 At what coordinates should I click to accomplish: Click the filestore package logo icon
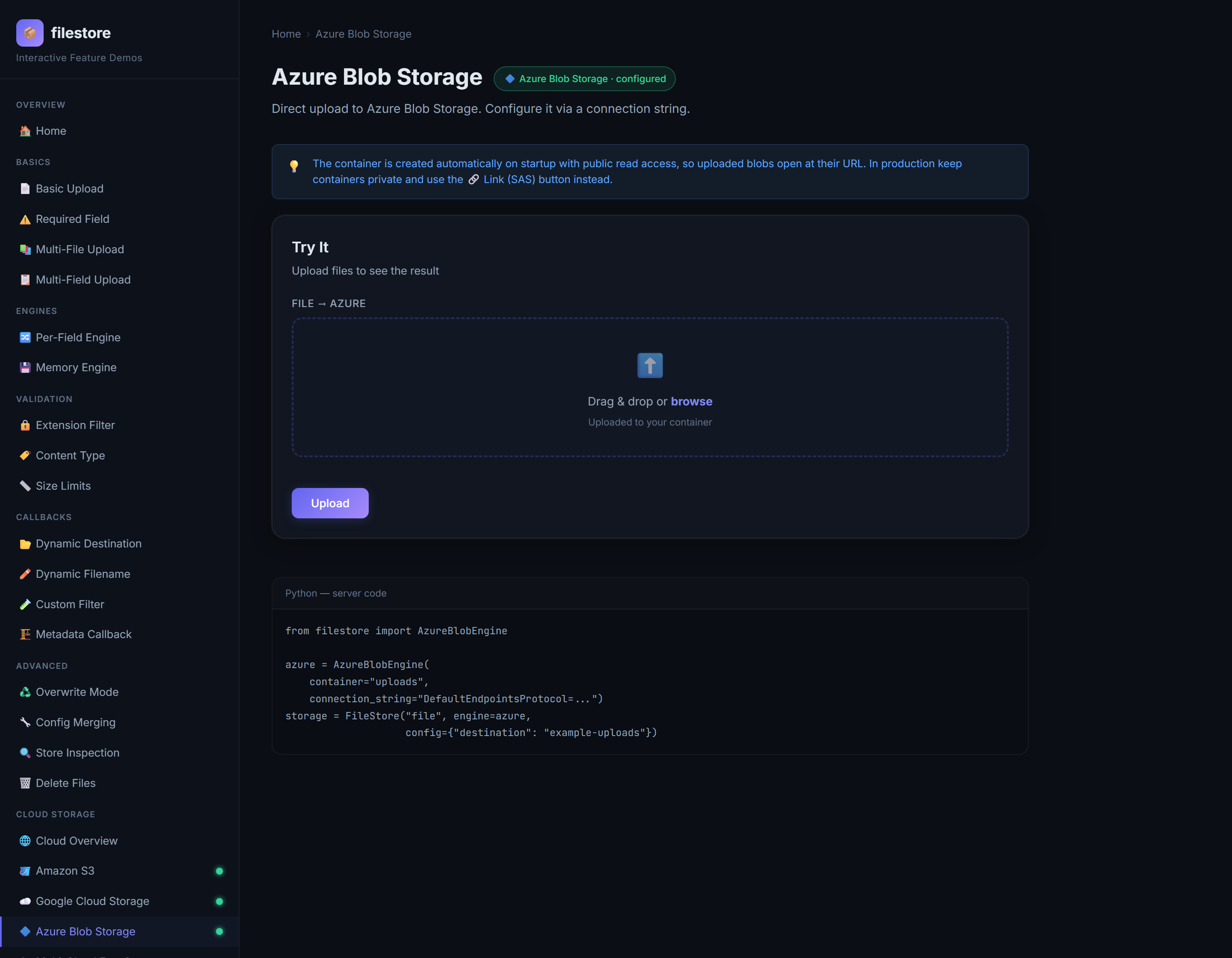pos(30,33)
